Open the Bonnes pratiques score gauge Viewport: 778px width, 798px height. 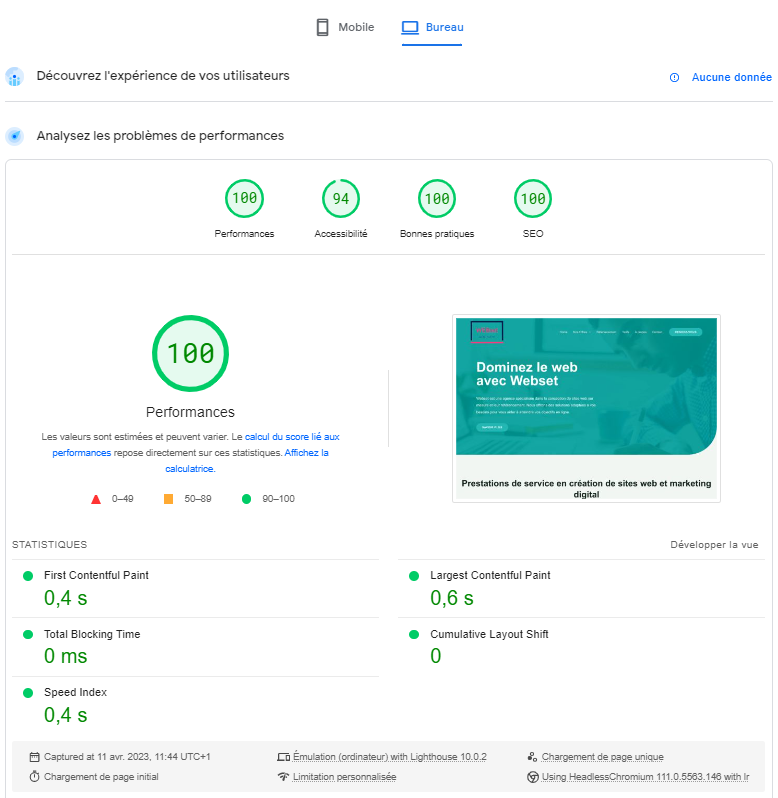pyautogui.click(x=437, y=199)
